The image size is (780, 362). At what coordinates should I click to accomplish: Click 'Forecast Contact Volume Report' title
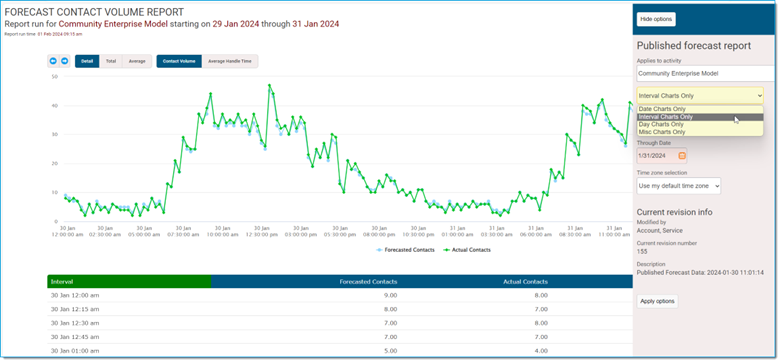[94, 12]
